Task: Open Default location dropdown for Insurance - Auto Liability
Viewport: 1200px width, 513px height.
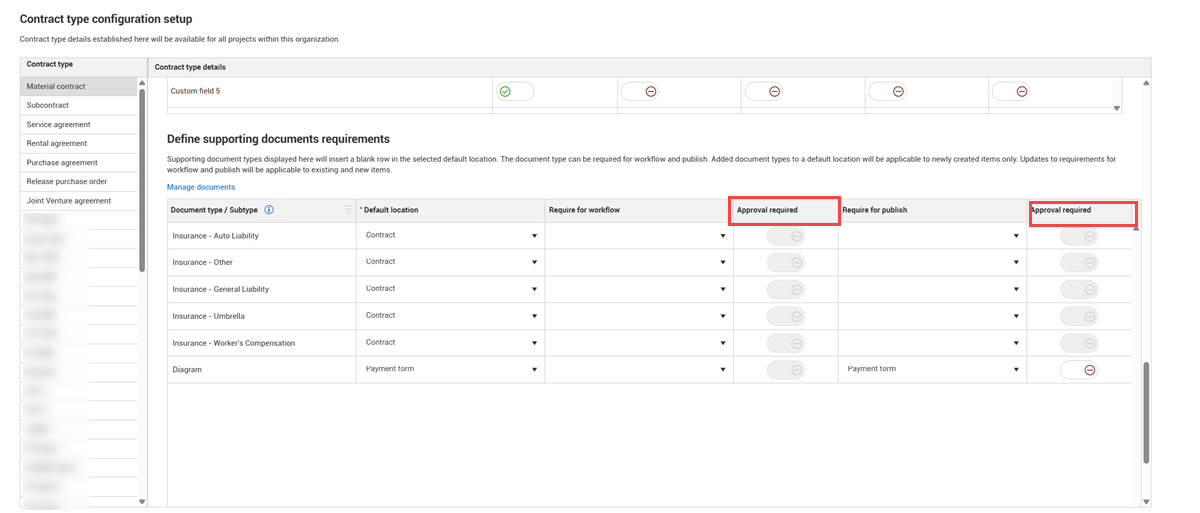Action: (450, 236)
